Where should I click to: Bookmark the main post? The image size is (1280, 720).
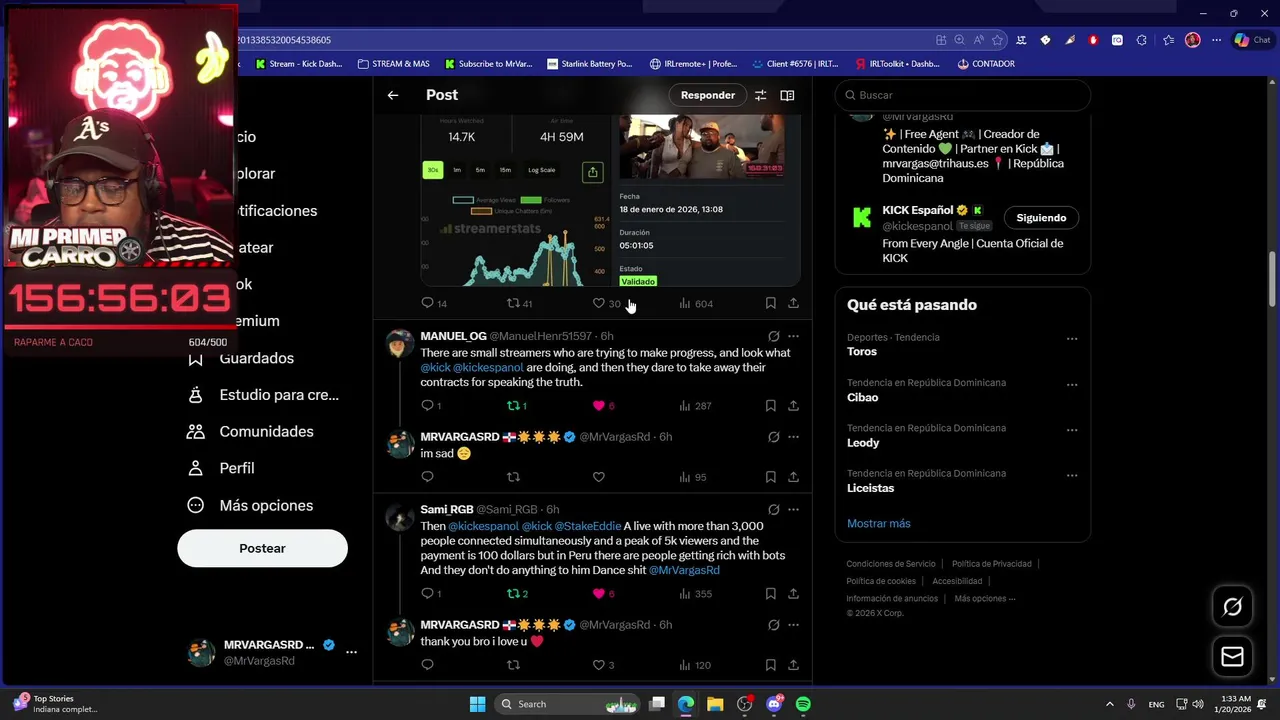coord(770,303)
